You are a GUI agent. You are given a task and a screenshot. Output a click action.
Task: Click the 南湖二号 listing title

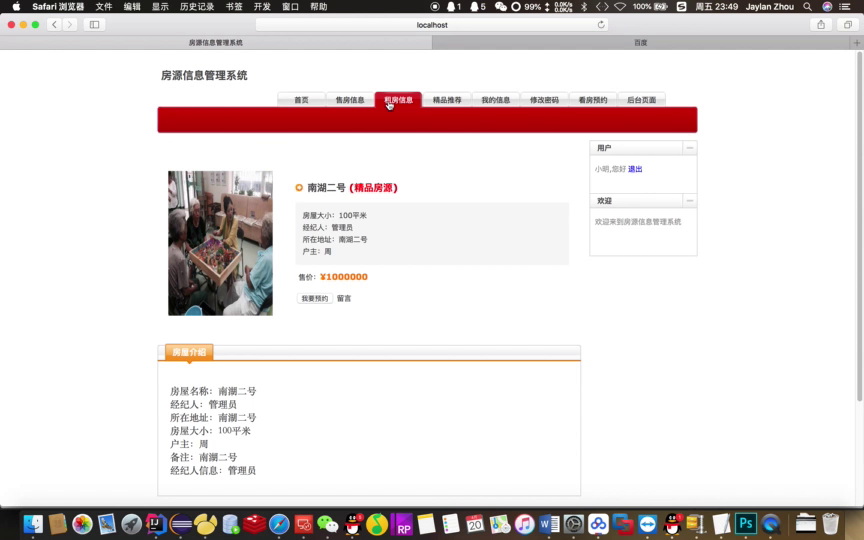tap(326, 188)
